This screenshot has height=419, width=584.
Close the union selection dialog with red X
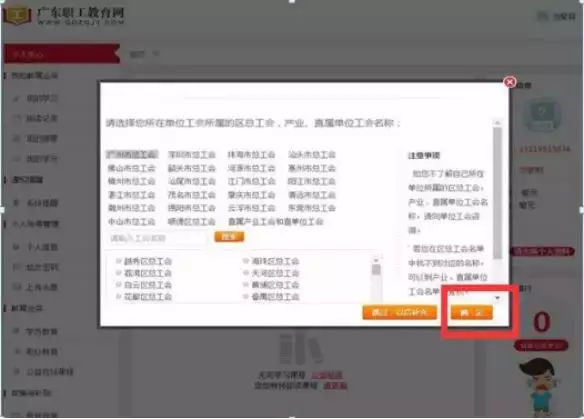coord(510,82)
